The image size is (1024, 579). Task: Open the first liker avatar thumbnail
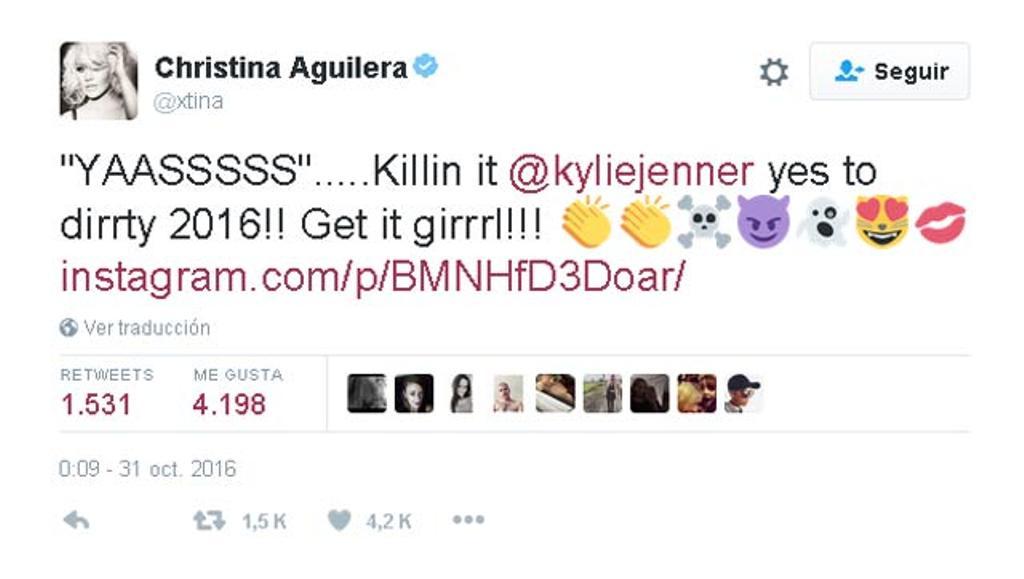(367, 393)
